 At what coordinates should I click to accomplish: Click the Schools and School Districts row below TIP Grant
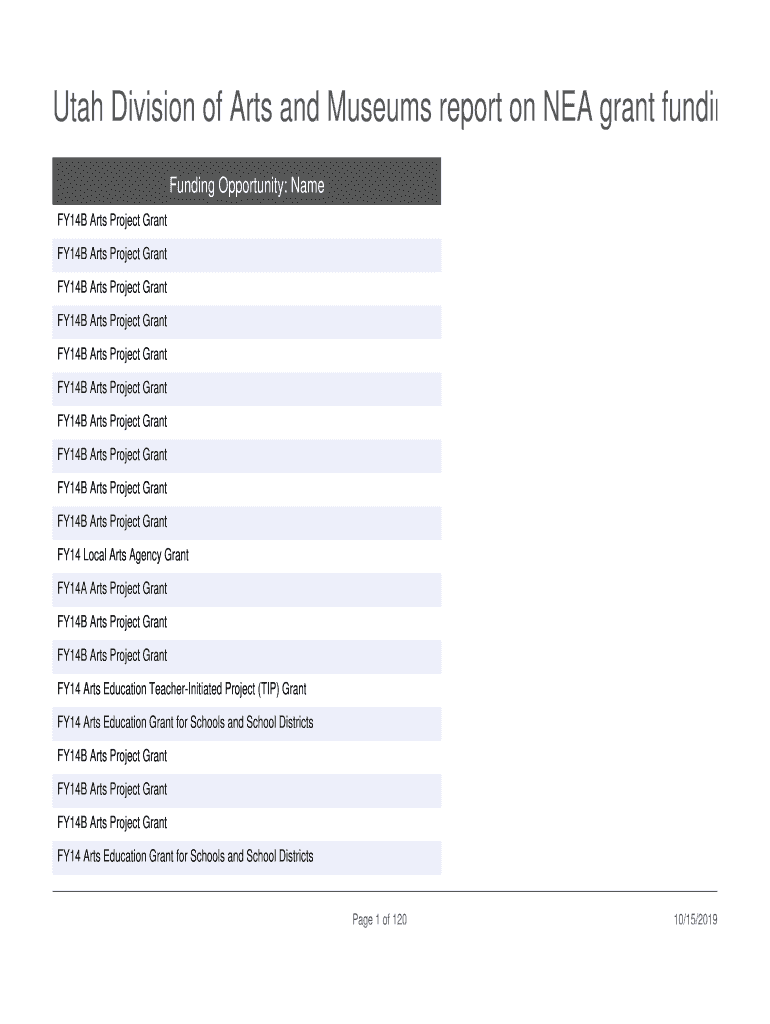pyautogui.click(x=185, y=723)
